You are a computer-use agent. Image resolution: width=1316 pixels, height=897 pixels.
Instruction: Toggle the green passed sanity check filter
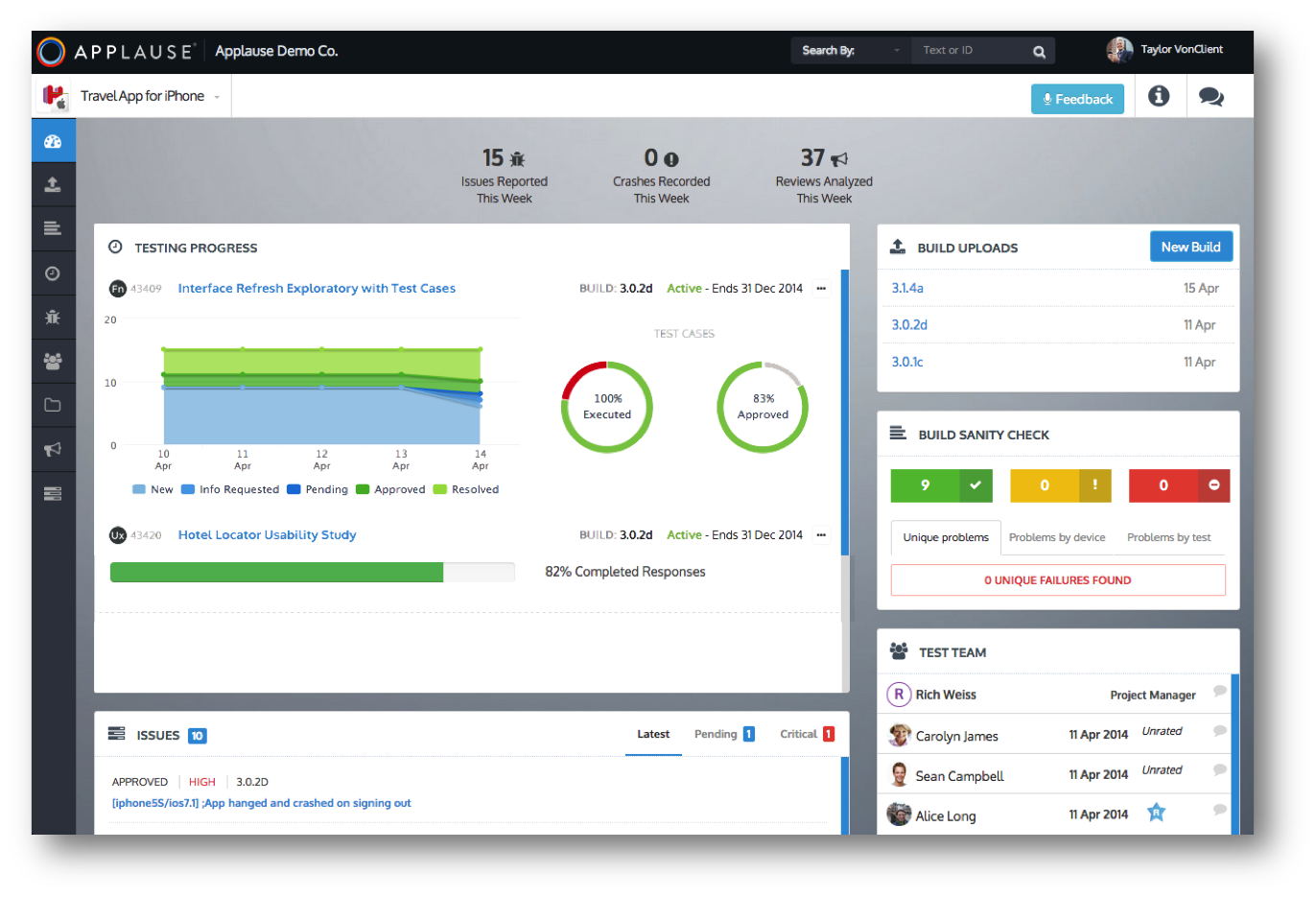[x=942, y=485]
